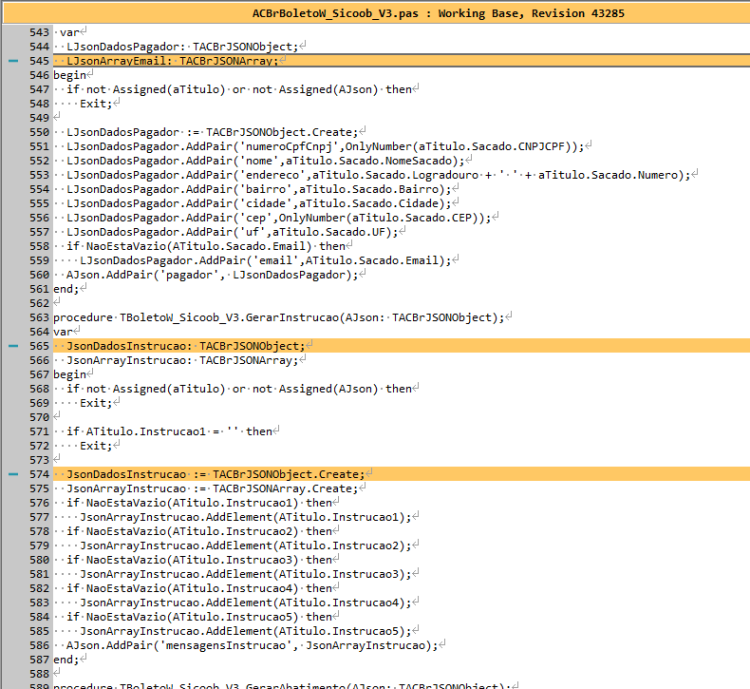Click the removed-line marker at line 565

point(13,345)
